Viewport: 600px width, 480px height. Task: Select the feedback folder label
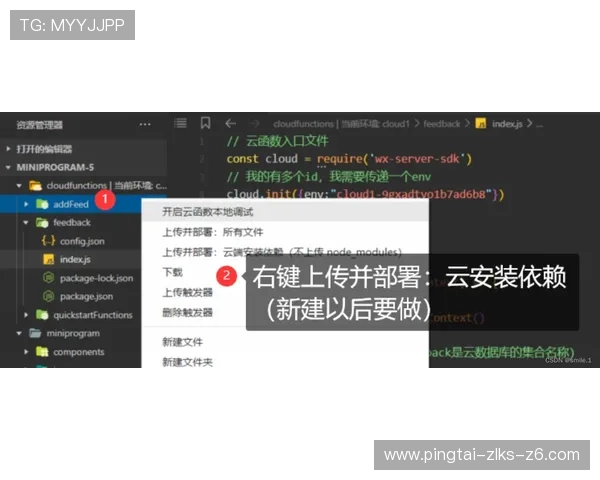72,222
